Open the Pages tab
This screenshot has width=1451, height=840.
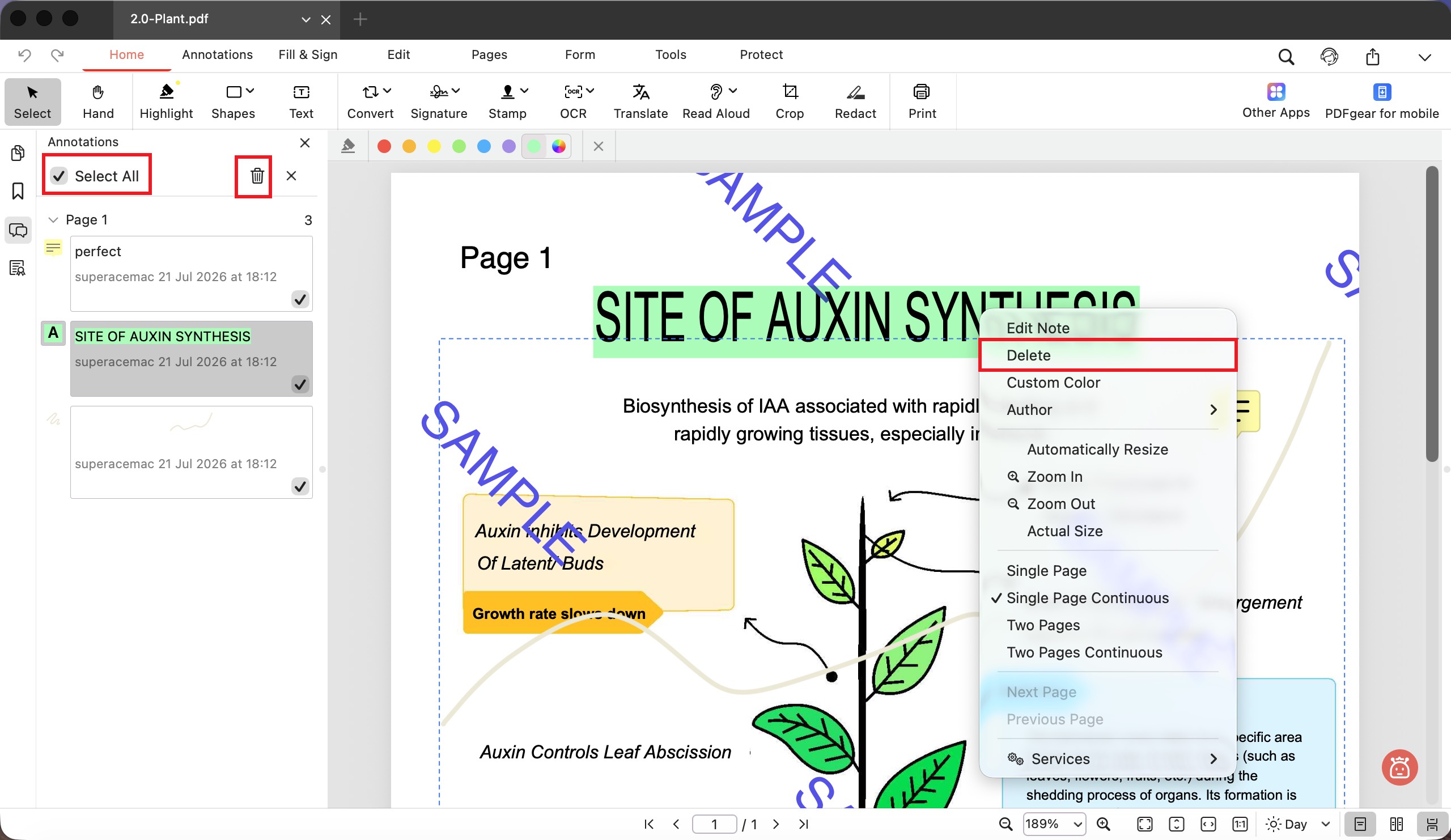[x=489, y=54]
